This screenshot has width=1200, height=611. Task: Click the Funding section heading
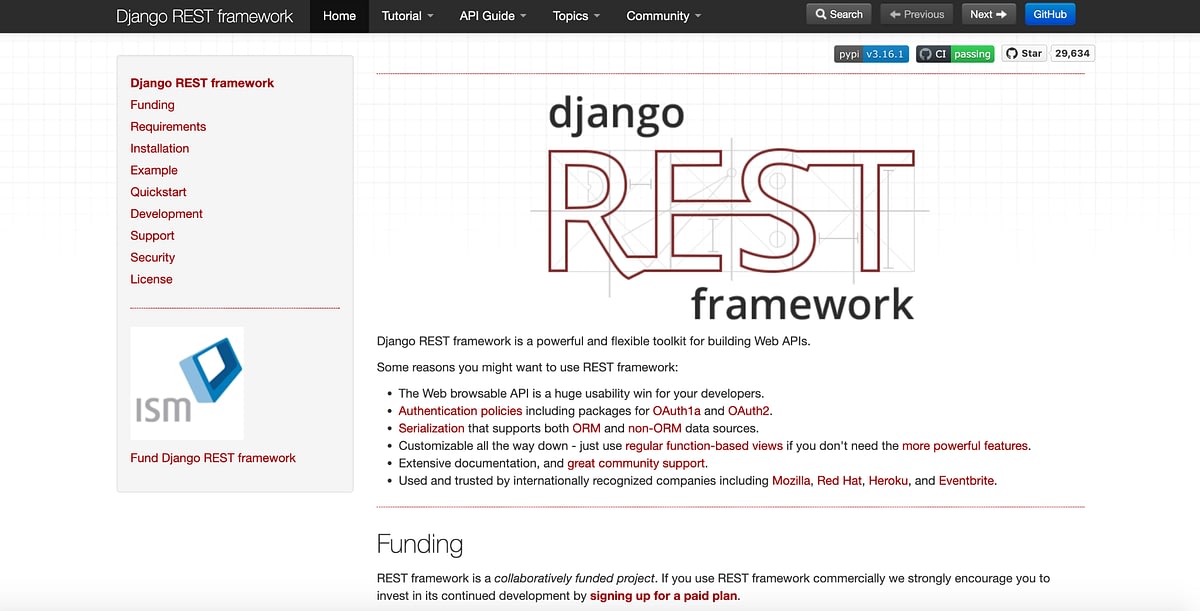(x=420, y=544)
